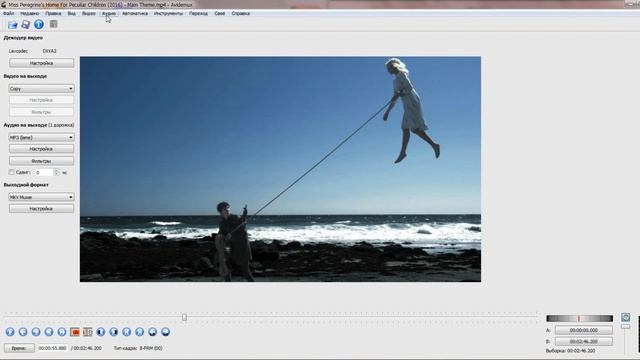Save the video using the floppy disk icon
This screenshot has width=640, height=360.
26,24
